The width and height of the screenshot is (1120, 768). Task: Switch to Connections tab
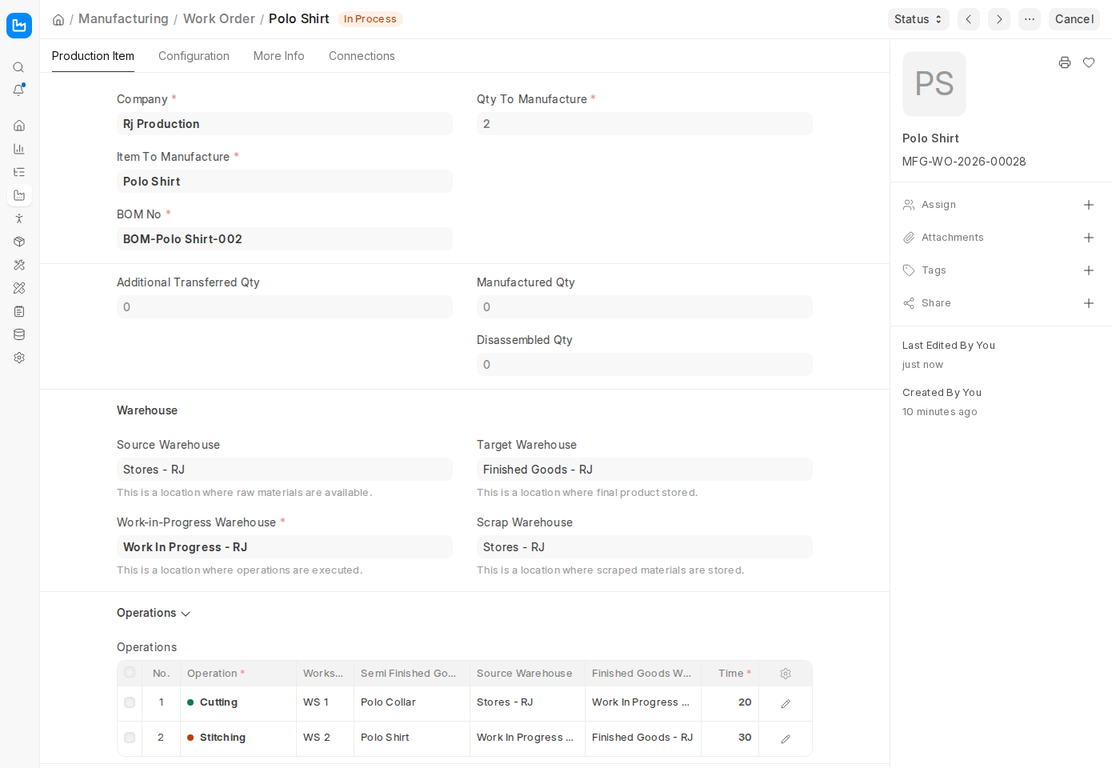point(361,56)
